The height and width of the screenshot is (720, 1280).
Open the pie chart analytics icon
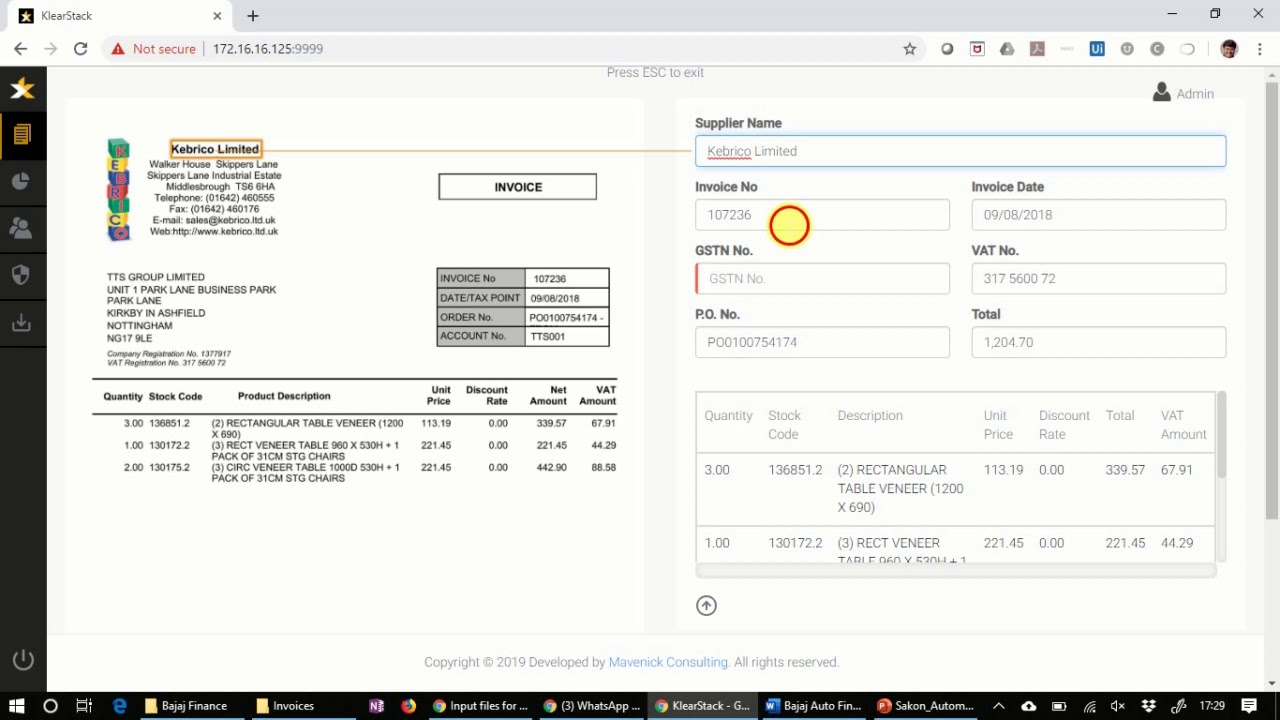point(21,181)
